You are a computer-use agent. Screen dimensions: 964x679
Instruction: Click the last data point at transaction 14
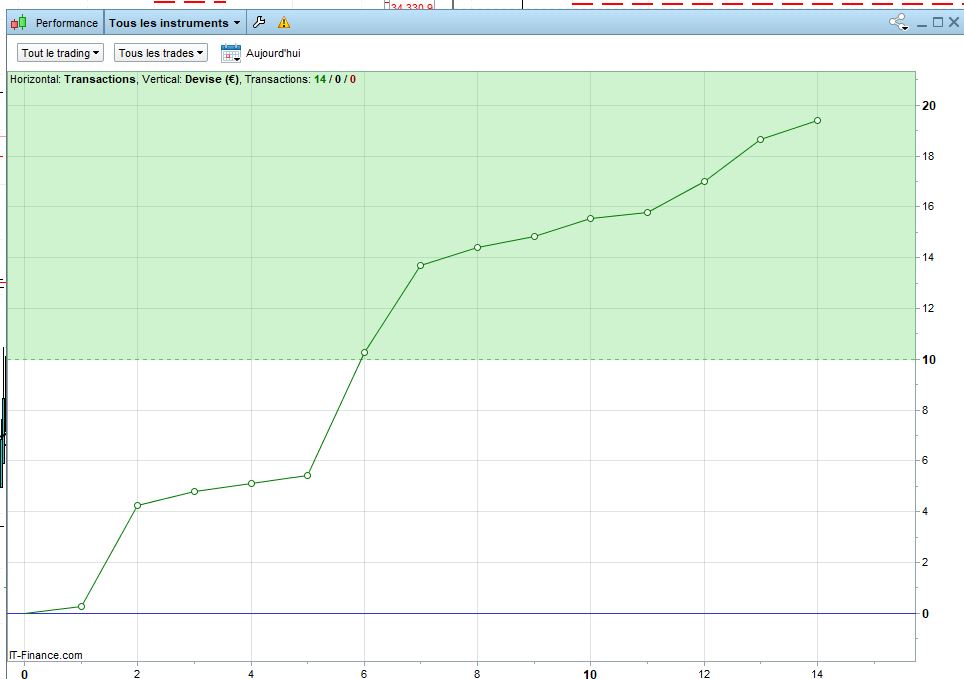818,121
